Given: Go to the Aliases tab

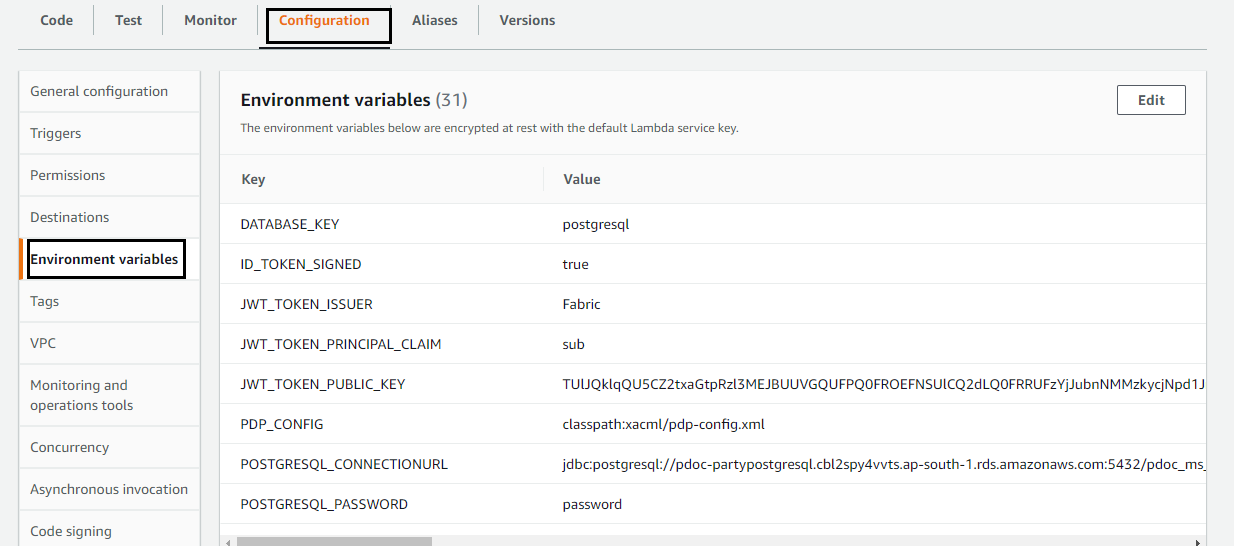Looking at the screenshot, I should pos(434,20).
